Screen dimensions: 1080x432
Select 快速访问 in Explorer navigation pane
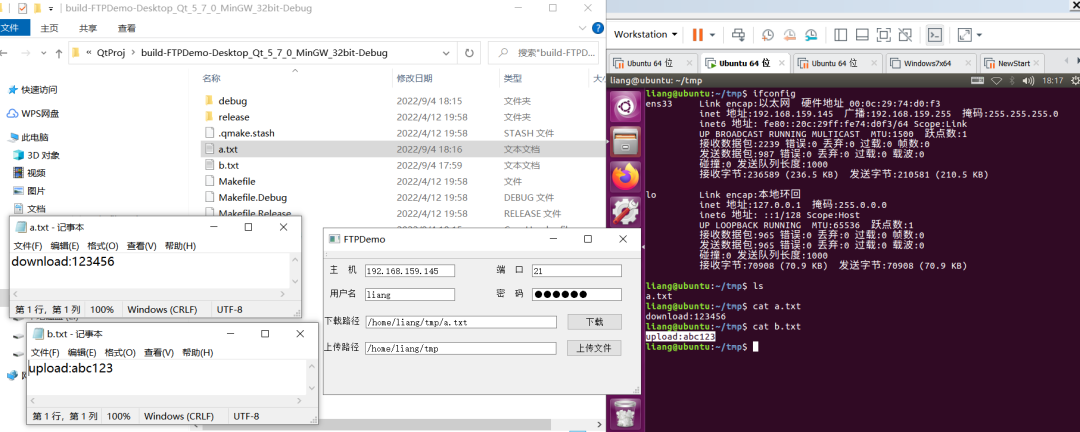tap(32, 90)
